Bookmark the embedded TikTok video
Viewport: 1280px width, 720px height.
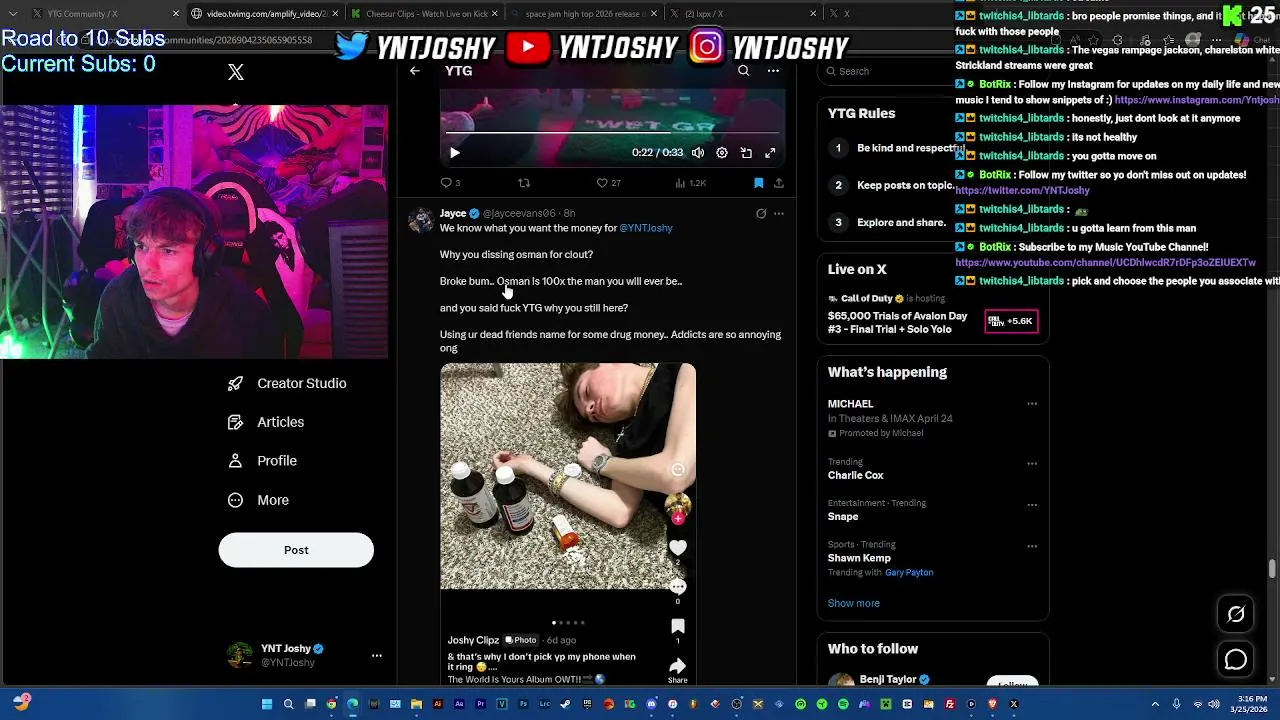pyautogui.click(x=678, y=626)
